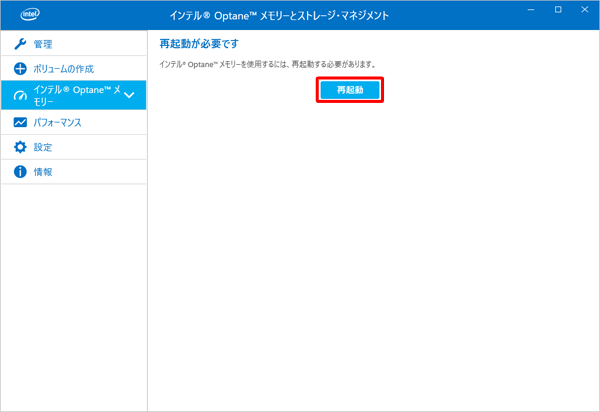Maximize the Optane management window
This screenshot has width=600, height=412.
[x=558, y=10]
